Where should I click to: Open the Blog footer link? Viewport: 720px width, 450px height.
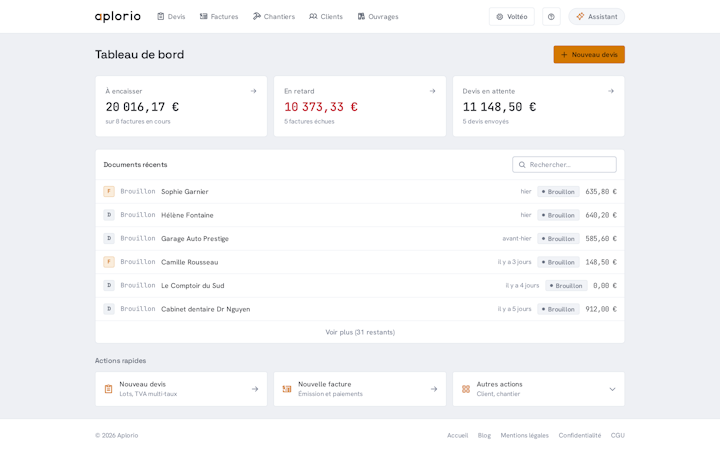tap(484, 435)
